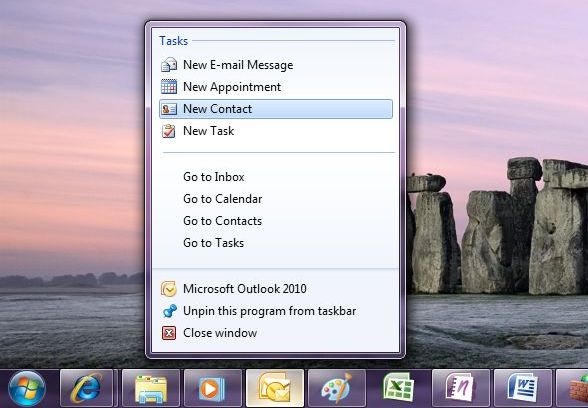Screen dimensions: 588x408
Task: Open Paint from the taskbar
Action: point(337,388)
